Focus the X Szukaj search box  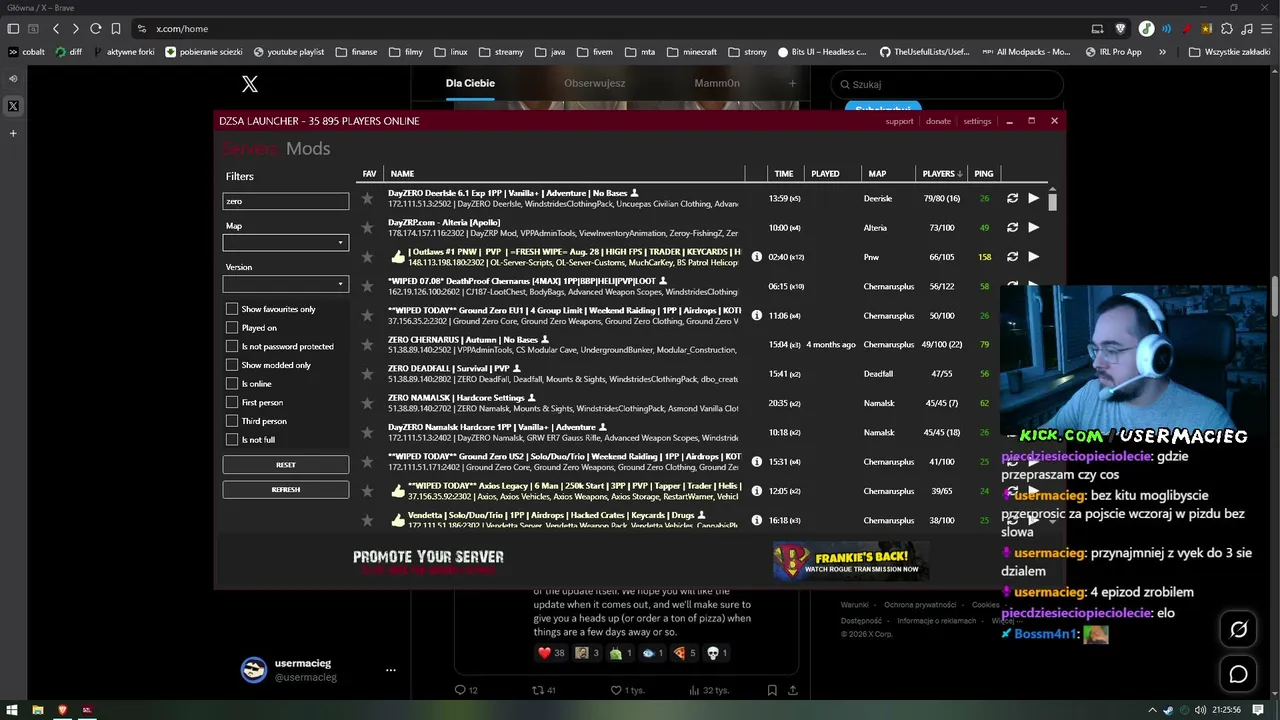[946, 85]
